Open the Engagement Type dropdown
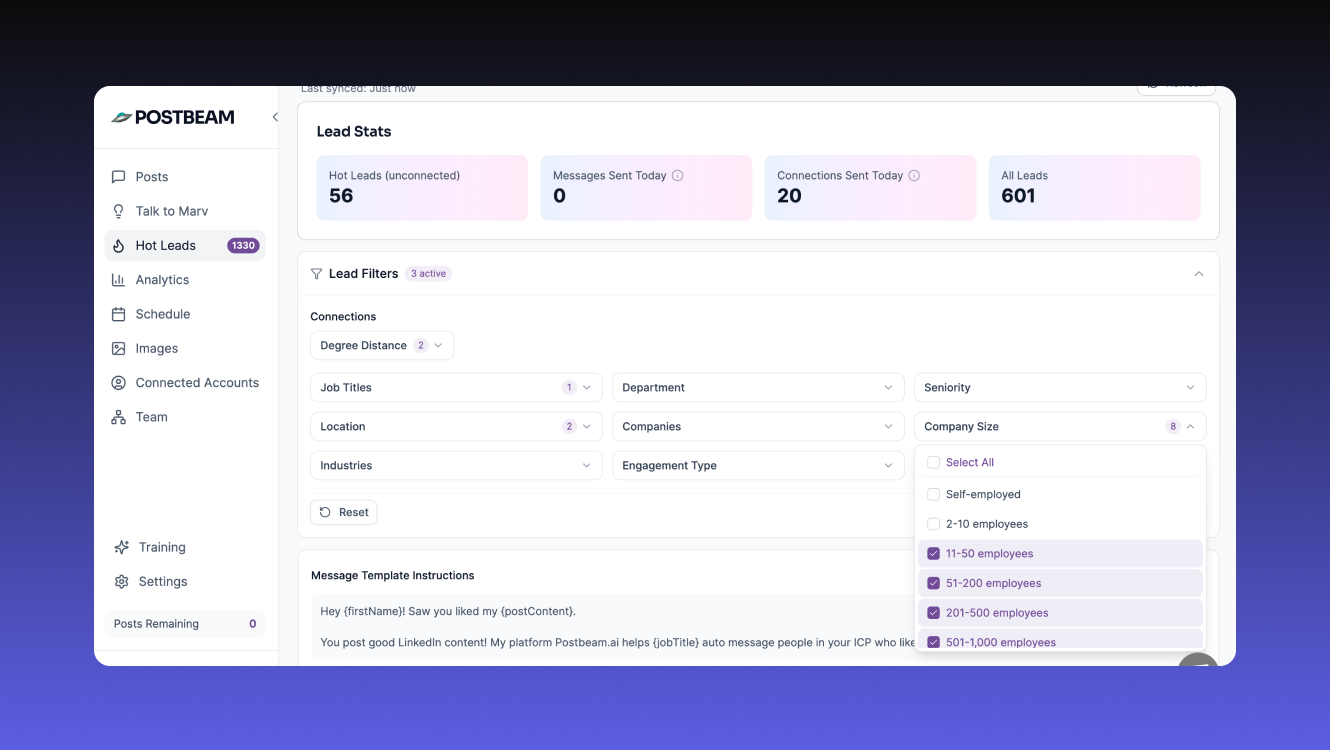The image size is (1330, 750). pos(758,466)
